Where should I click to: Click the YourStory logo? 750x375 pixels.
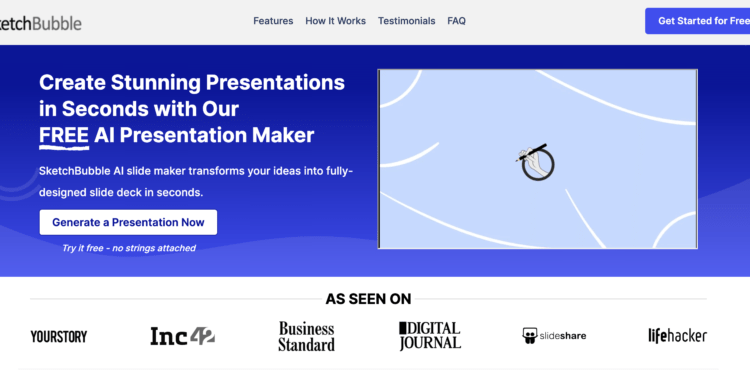click(59, 337)
